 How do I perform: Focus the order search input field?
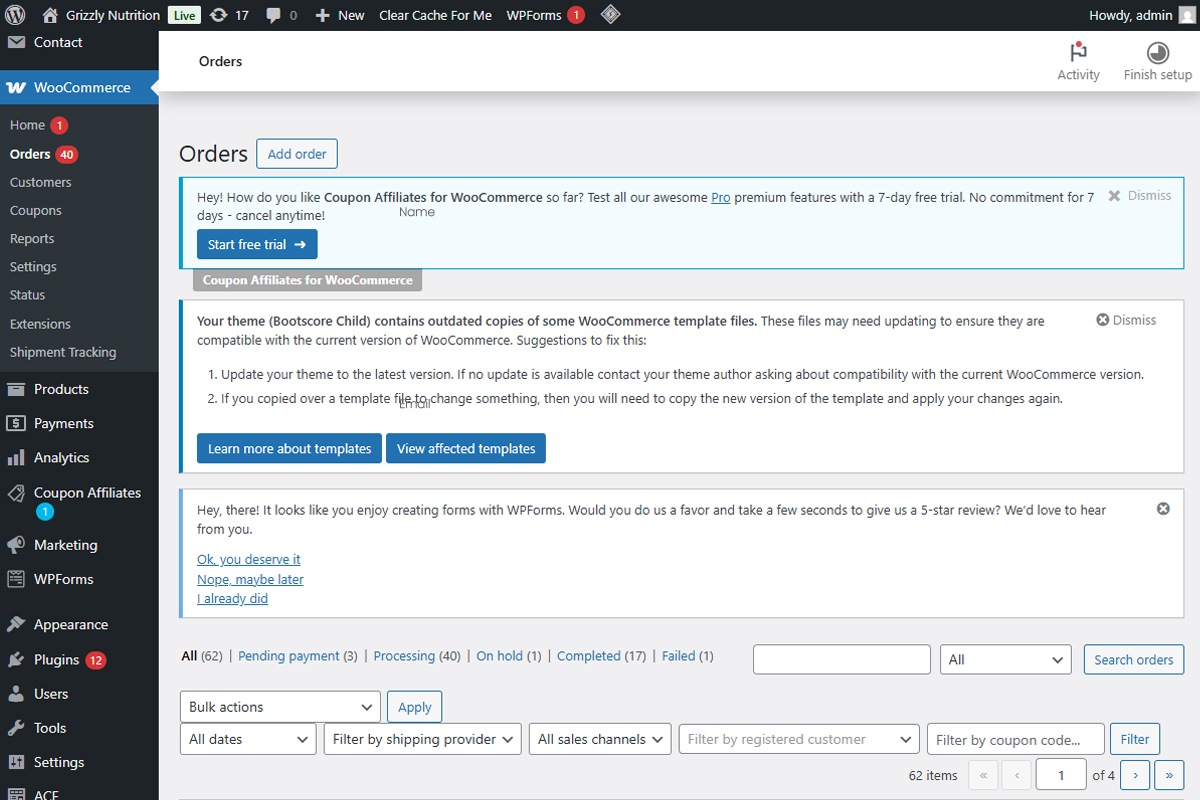pyautogui.click(x=842, y=660)
